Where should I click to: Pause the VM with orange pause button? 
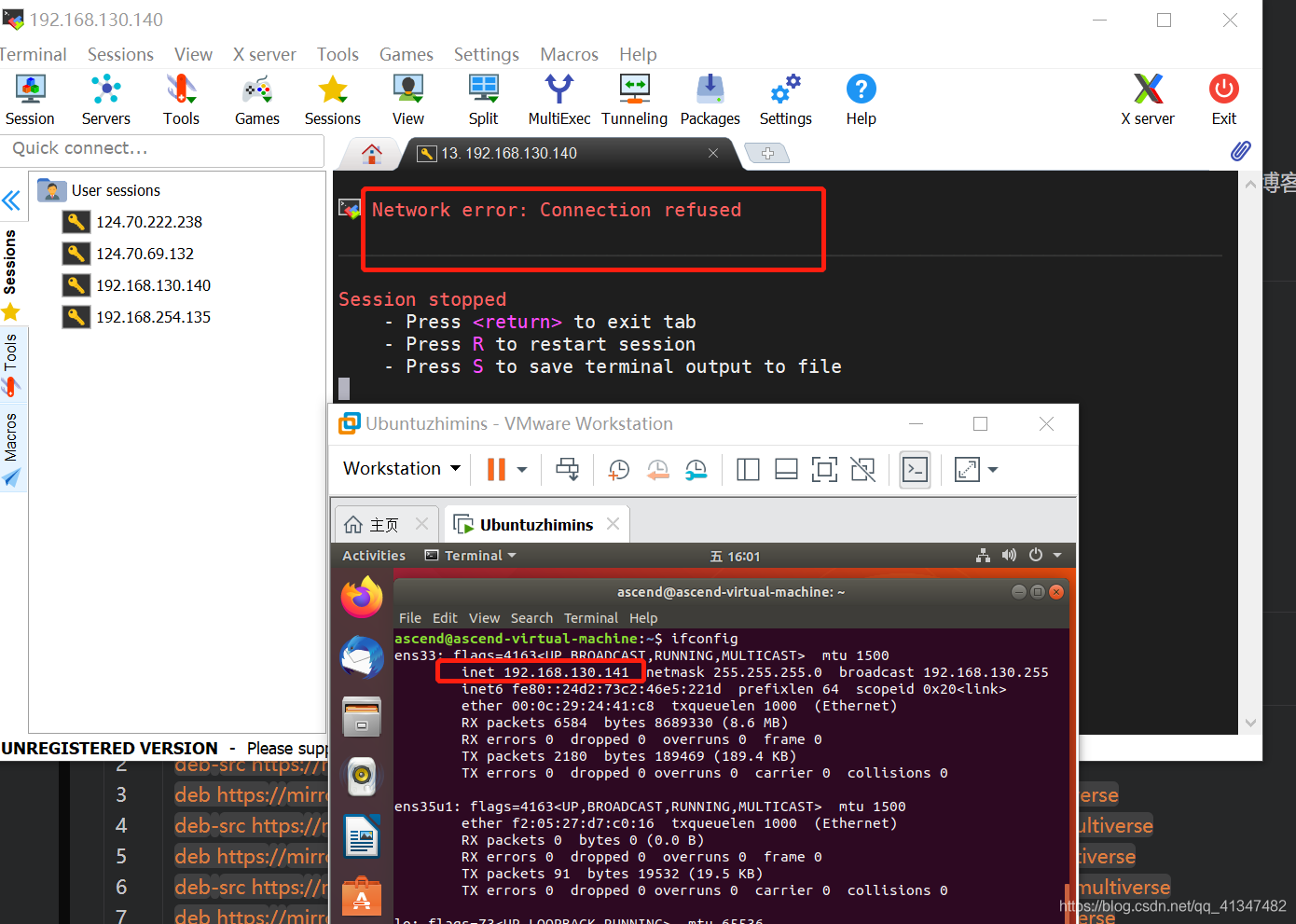496,469
